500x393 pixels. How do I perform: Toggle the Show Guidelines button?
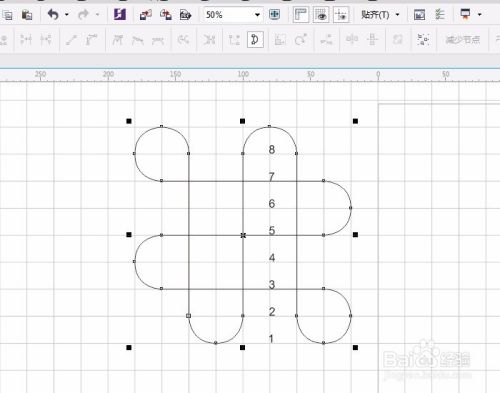[341, 15]
